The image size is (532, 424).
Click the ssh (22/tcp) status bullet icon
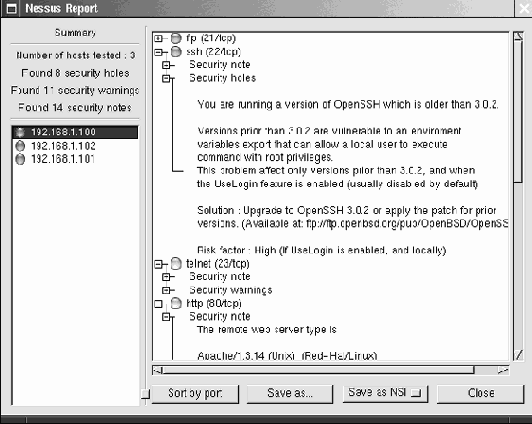pyautogui.click(x=176, y=52)
